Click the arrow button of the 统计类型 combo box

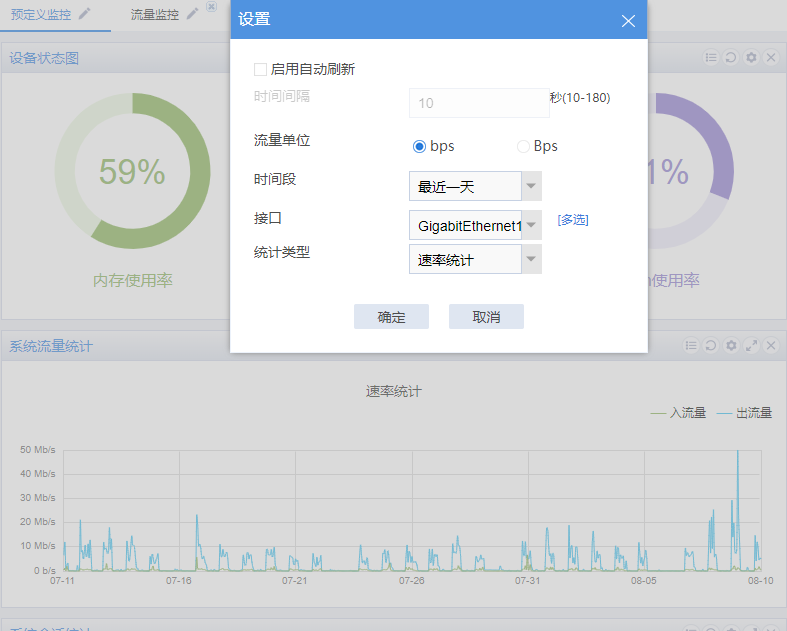532,259
